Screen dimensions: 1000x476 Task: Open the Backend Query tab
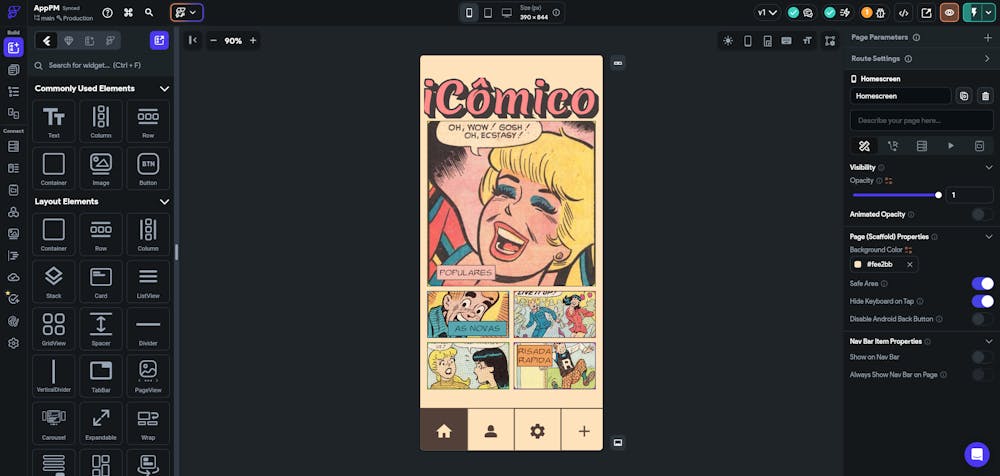(922, 146)
